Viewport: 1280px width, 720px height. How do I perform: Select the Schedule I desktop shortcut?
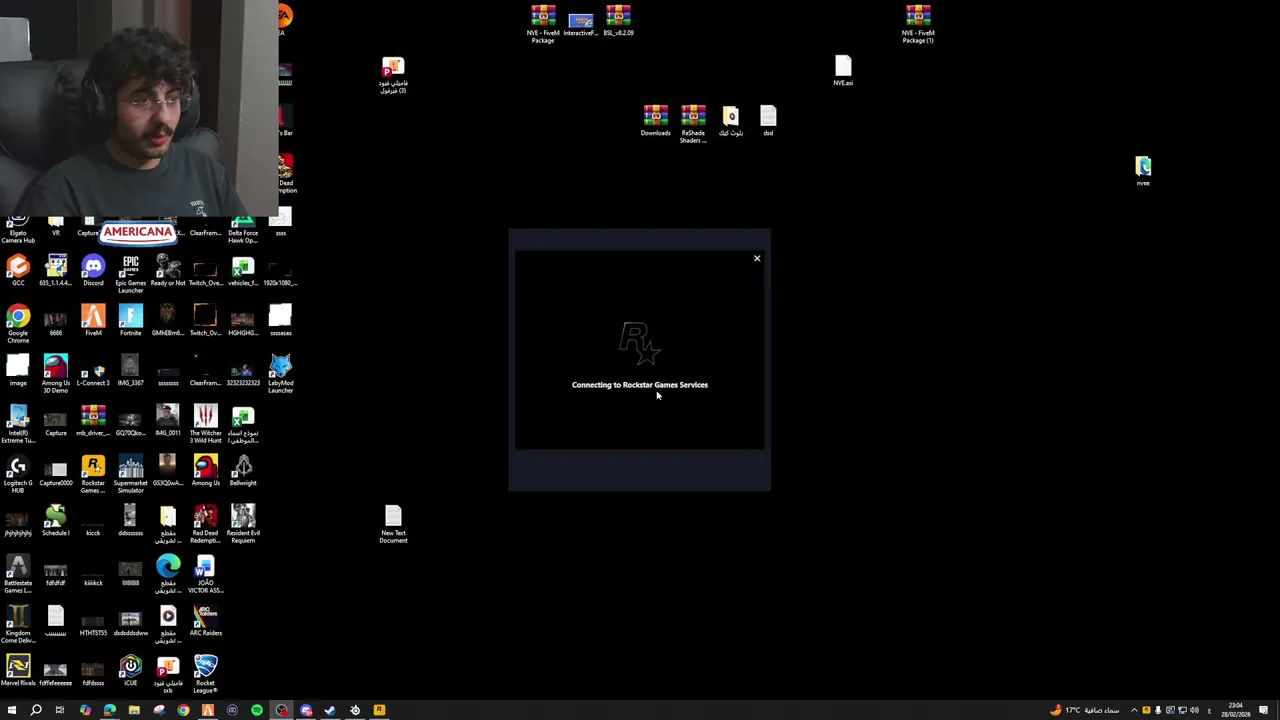point(56,521)
